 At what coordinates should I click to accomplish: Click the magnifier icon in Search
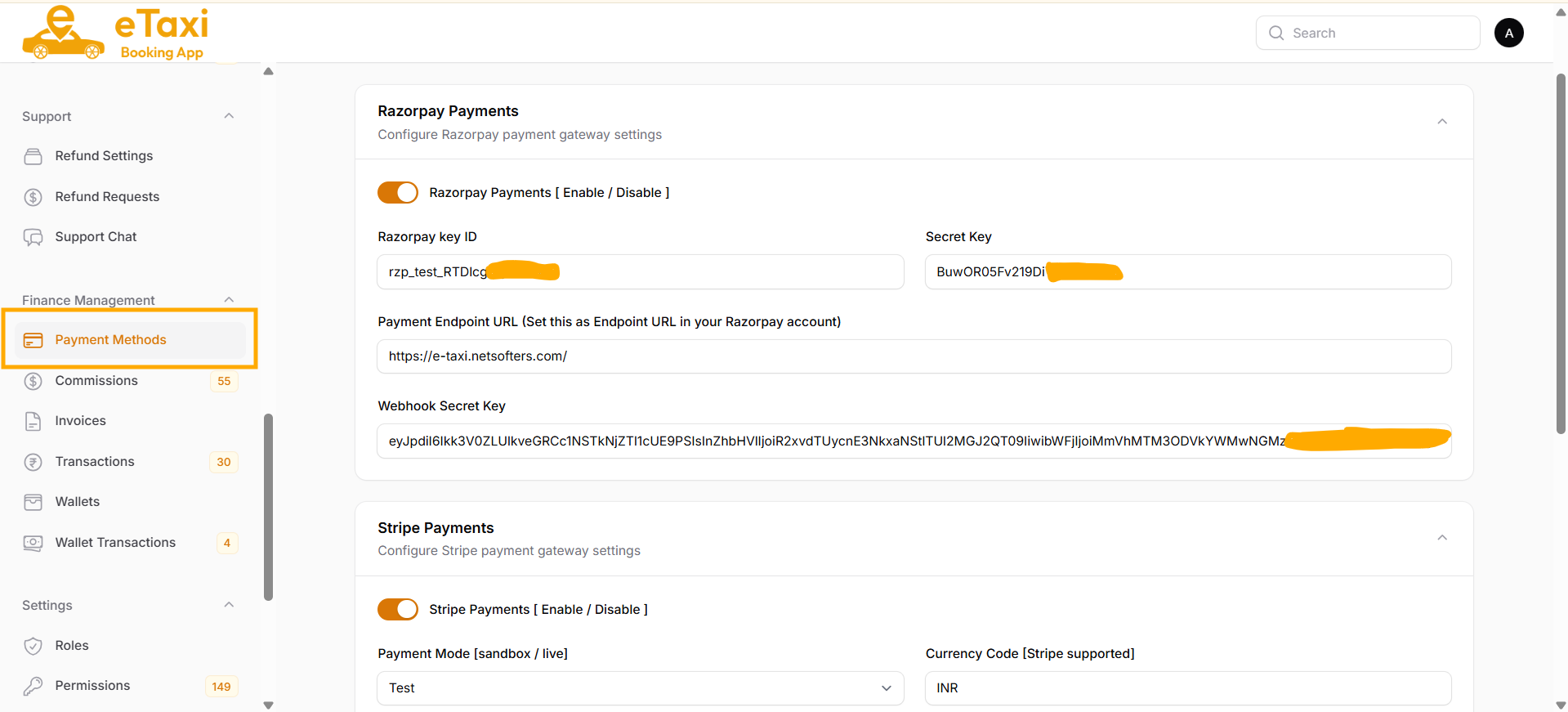click(x=1276, y=33)
